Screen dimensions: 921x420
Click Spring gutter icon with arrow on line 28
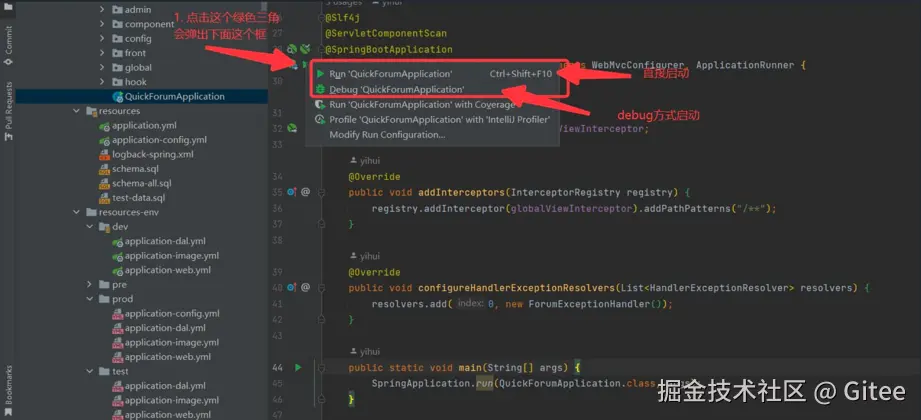point(305,49)
